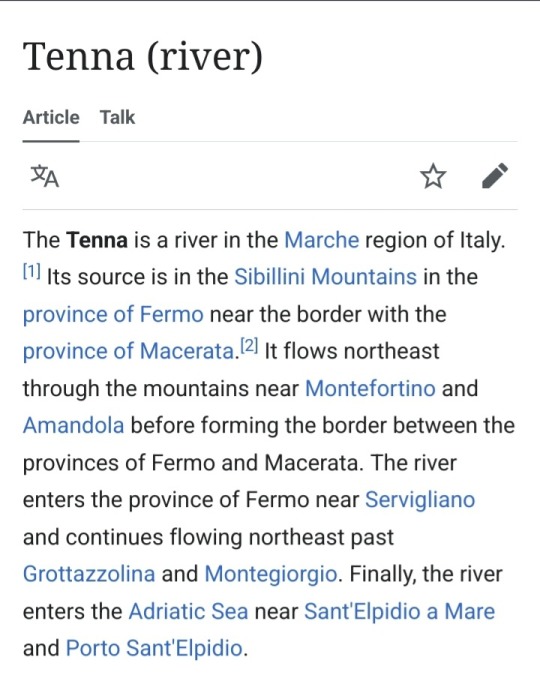This screenshot has width=540, height=675.
Task: Open the Marche link
Action: [x=321, y=240]
